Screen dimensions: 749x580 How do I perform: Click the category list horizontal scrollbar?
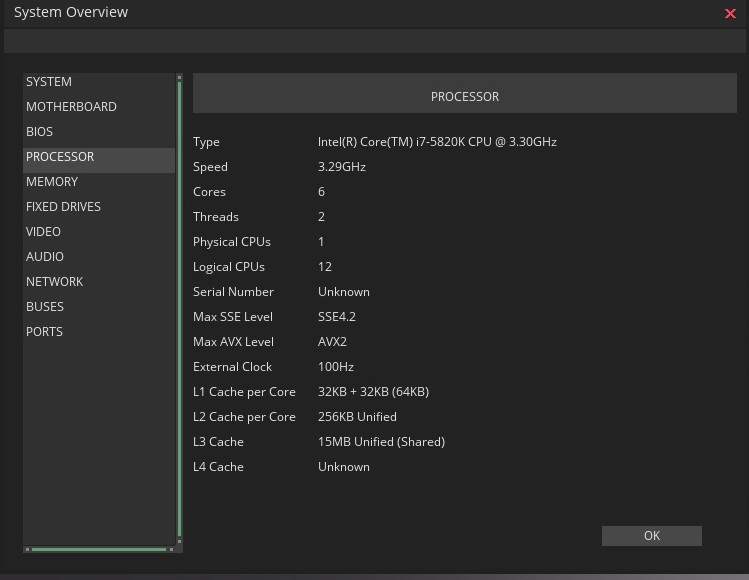99,549
